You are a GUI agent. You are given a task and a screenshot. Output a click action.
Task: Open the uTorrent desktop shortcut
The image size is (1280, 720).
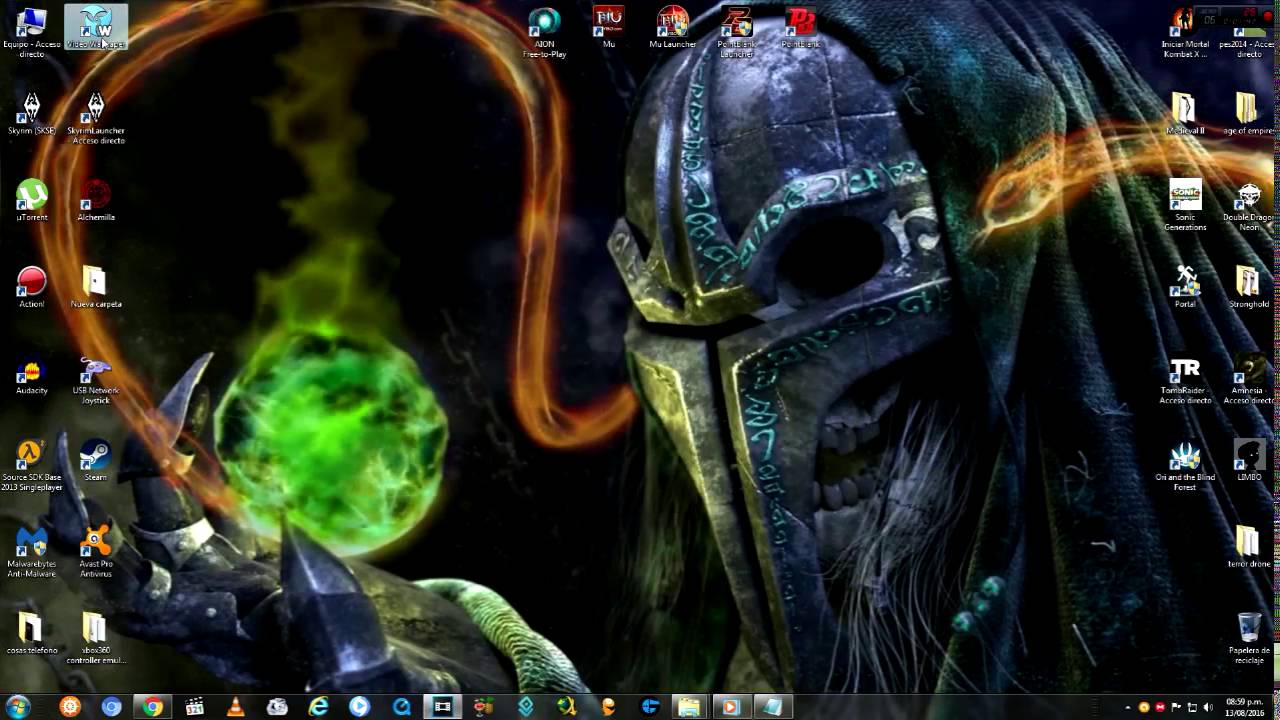[x=32, y=200]
